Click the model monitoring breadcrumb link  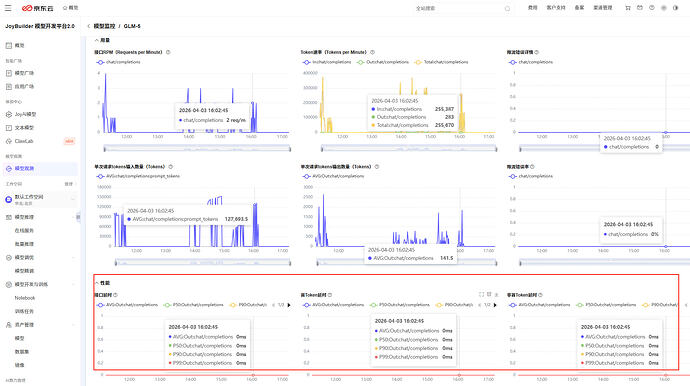[104, 26]
